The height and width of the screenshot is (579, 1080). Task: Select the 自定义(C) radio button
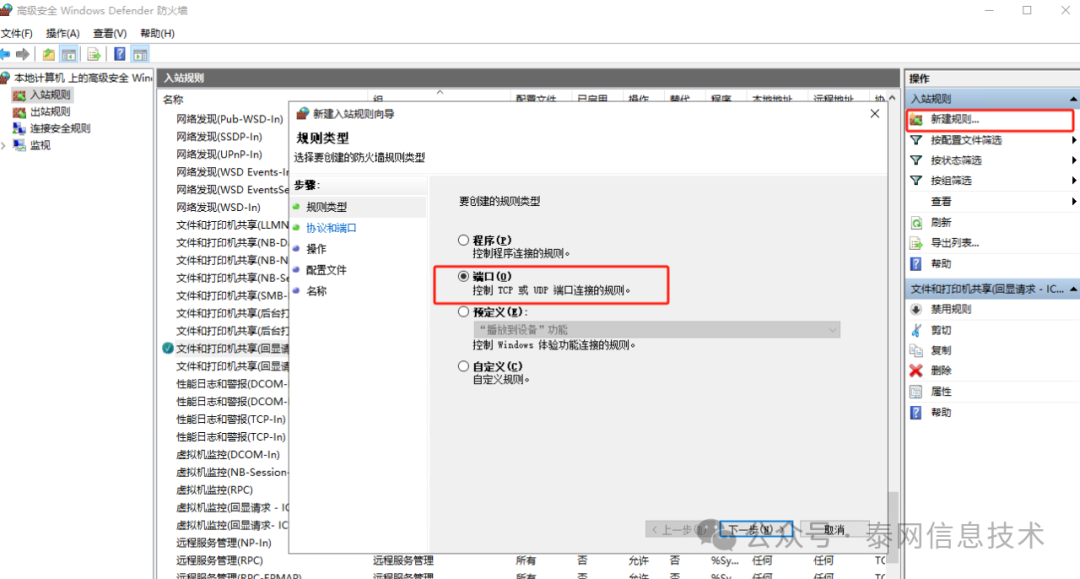[464, 366]
